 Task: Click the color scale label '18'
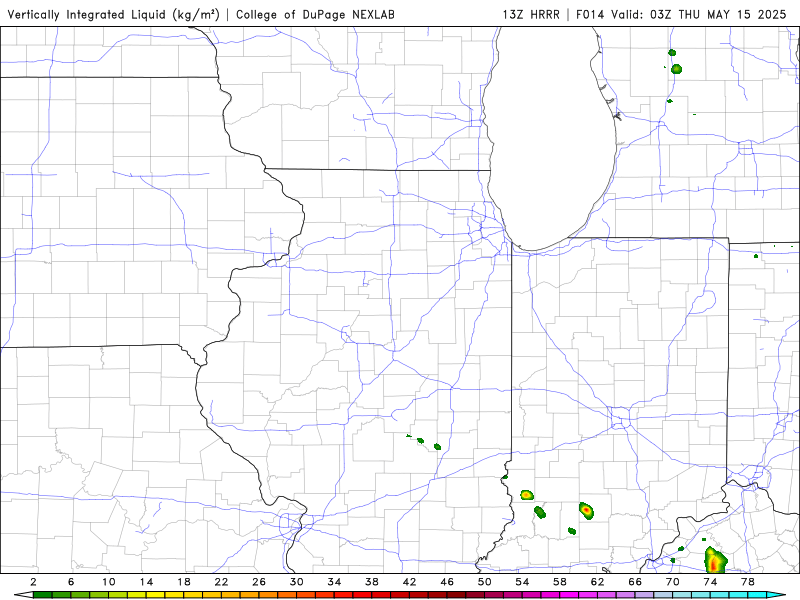pyautogui.click(x=184, y=582)
